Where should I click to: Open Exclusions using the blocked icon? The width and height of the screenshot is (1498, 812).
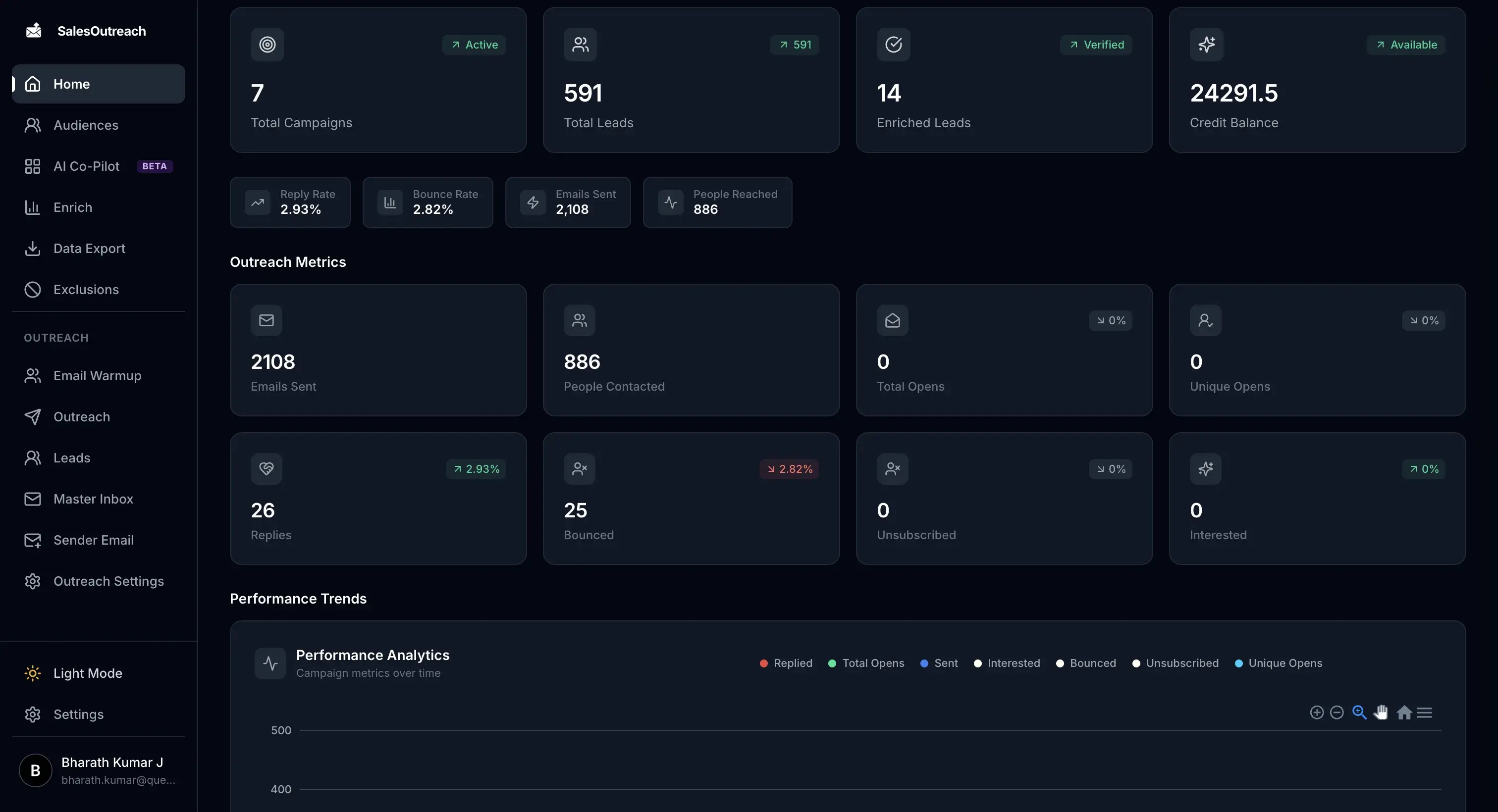pyautogui.click(x=33, y=290)
